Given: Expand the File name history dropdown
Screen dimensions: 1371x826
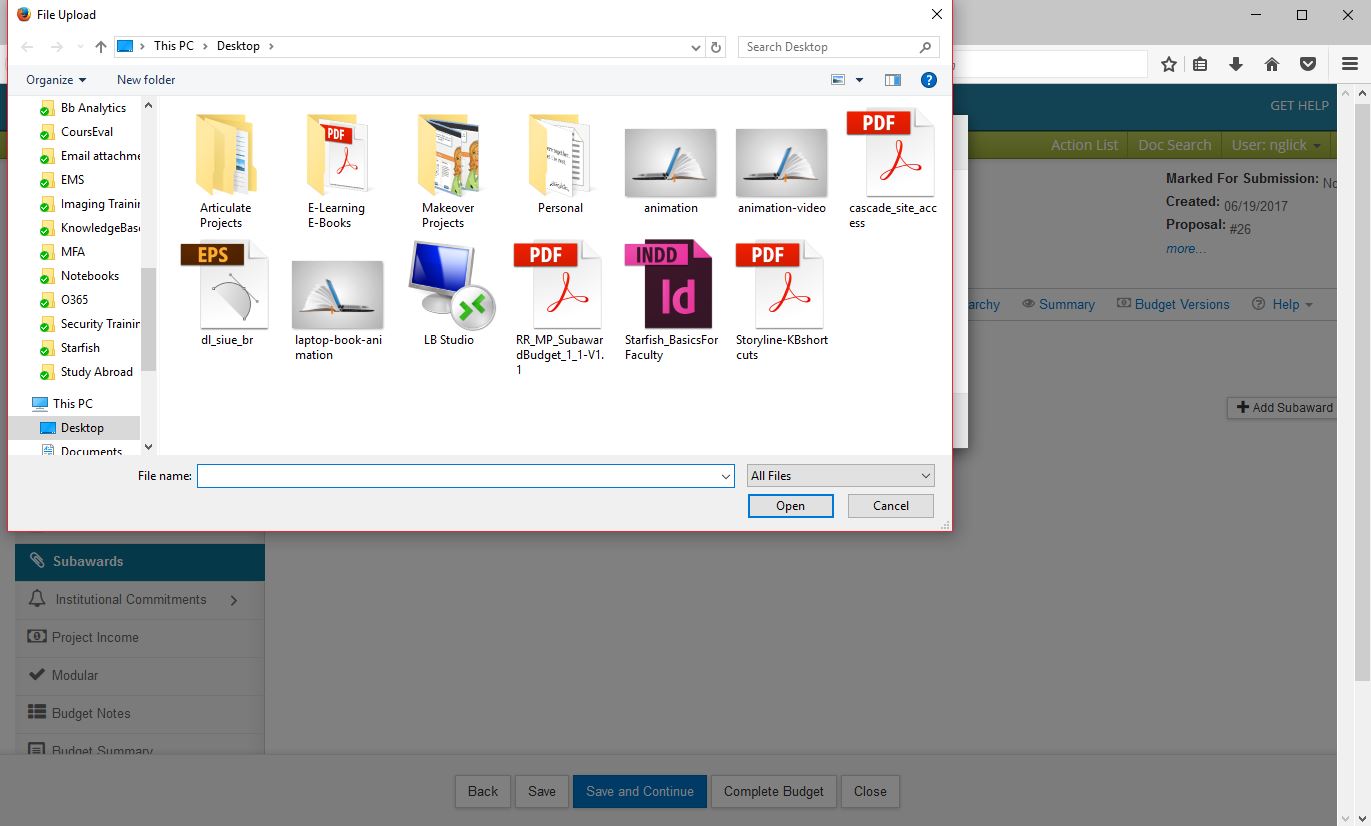Looking at the screenshot, I should click(x=726, y=477).
